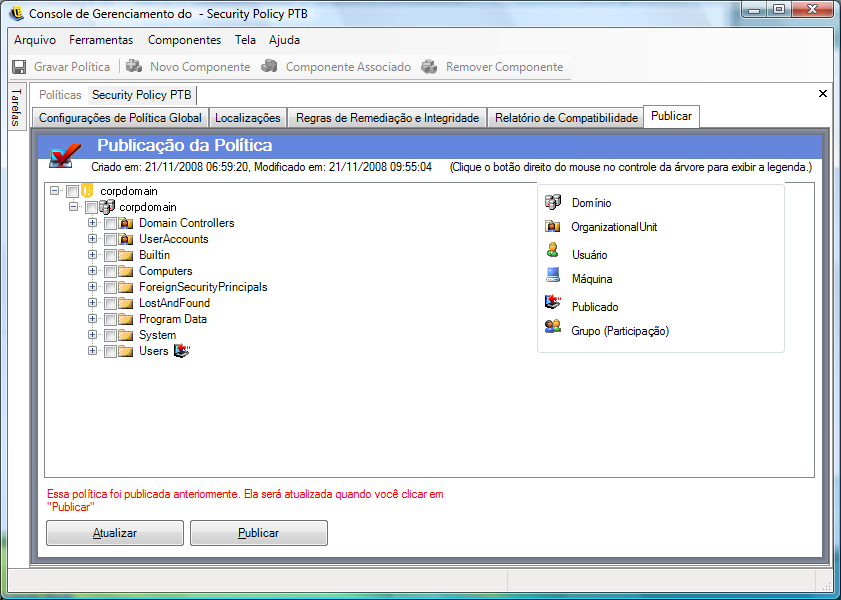
Task: Click the published marker icon after Users
Action: (182, 351)
